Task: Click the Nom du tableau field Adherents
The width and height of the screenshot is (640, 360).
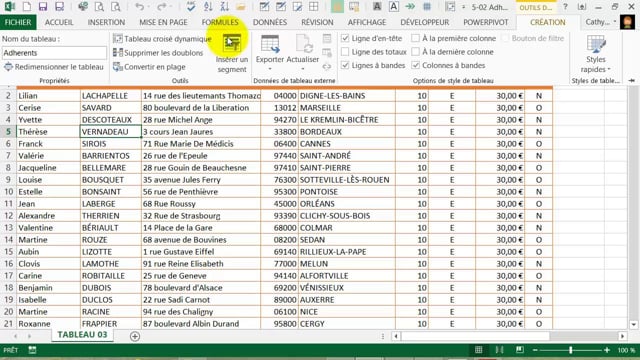Action: pyautogui.click(x=54, y=53)
